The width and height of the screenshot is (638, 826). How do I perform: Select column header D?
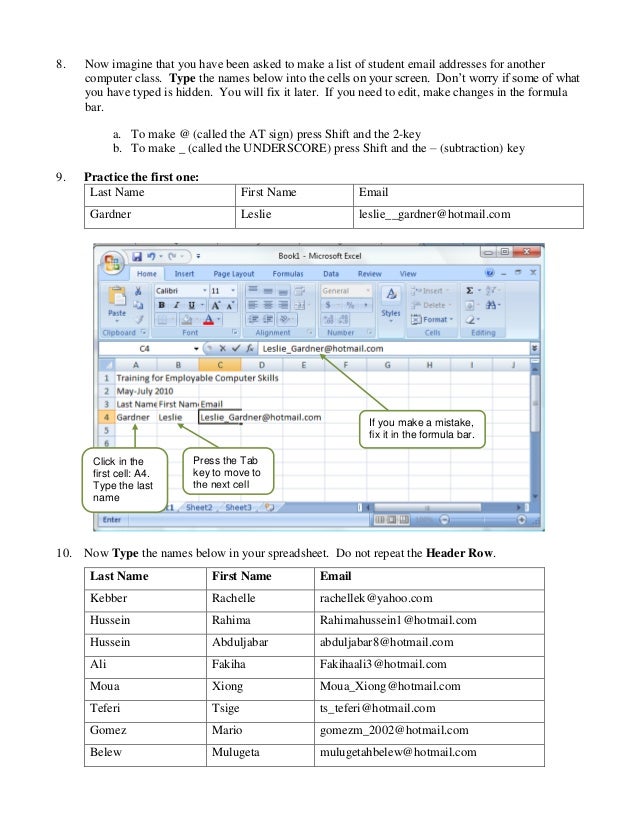pyautogui.click(x=261, y=365)
